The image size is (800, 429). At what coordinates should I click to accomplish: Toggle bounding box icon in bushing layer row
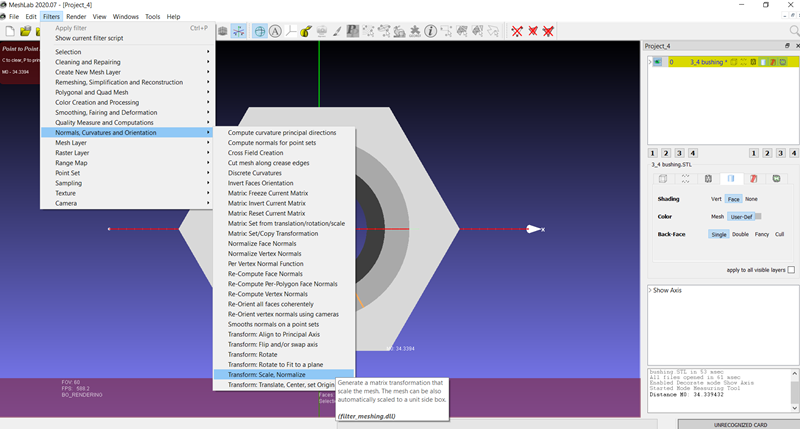click(x=734, y=62)
